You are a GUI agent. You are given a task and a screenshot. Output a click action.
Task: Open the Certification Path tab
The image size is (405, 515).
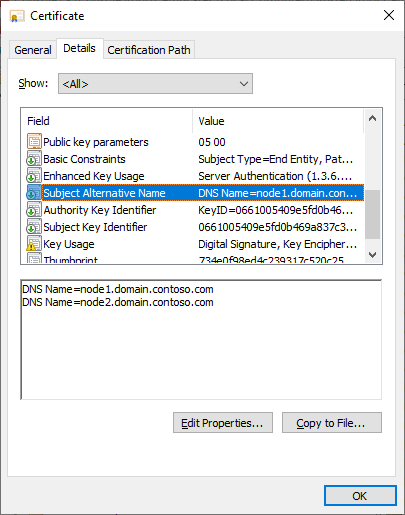[149, 50]
